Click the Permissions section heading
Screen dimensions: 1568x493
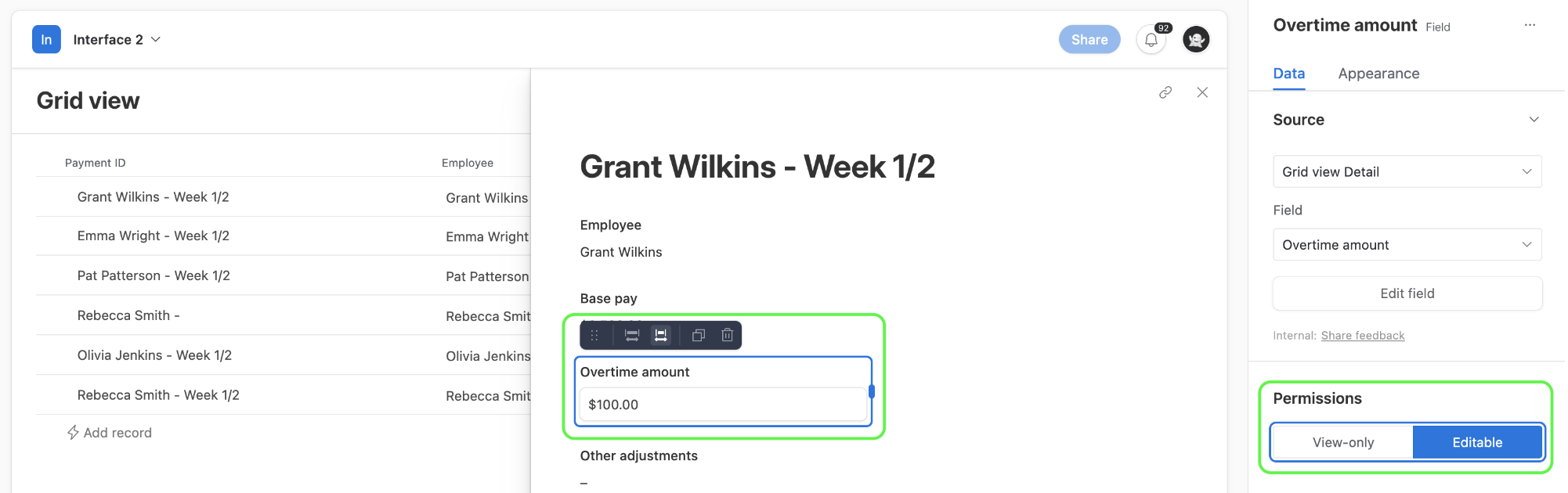click(x=1317, y=398)
